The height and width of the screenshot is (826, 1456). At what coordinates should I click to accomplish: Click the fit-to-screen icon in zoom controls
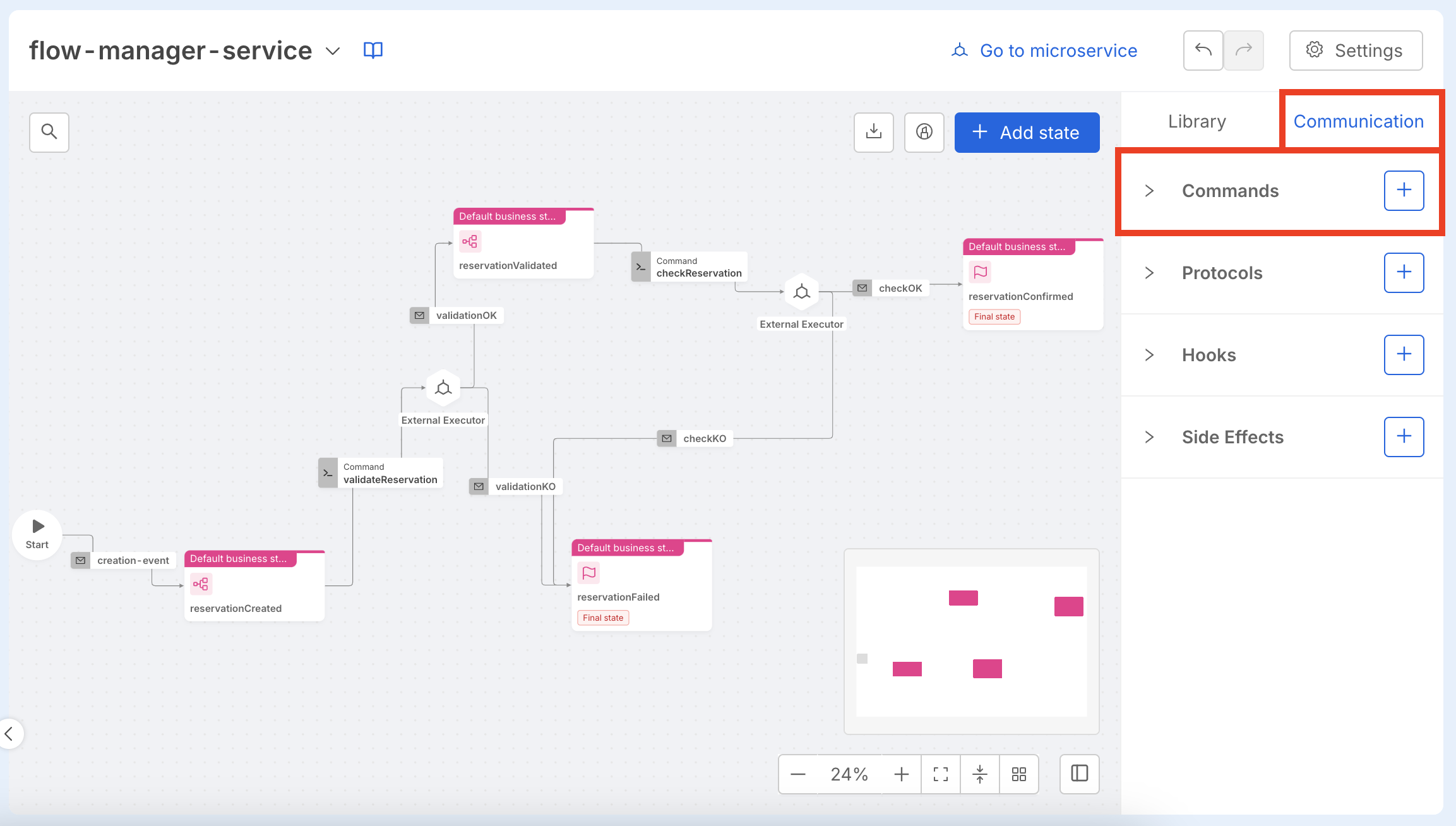click(941, 774)
